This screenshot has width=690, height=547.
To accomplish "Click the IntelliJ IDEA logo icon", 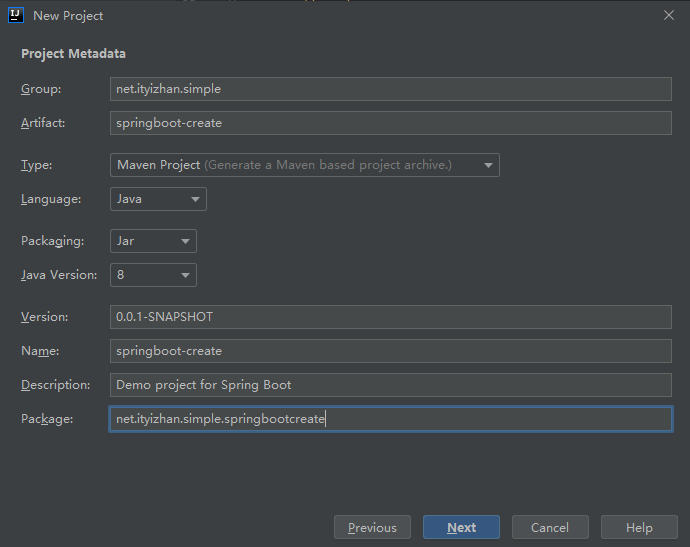I will 16,15.
